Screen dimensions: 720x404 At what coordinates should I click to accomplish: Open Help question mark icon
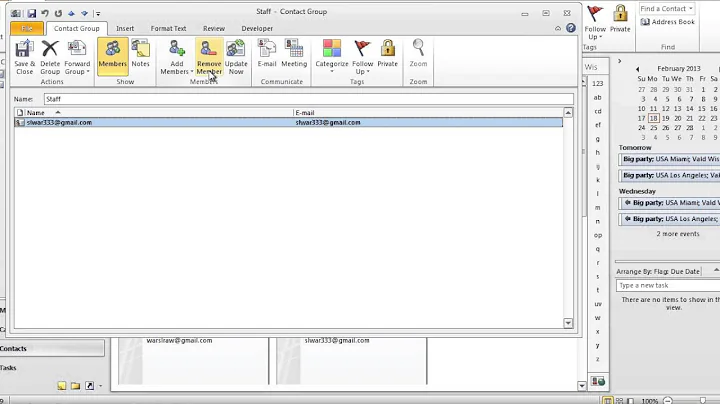pos(571,28)
